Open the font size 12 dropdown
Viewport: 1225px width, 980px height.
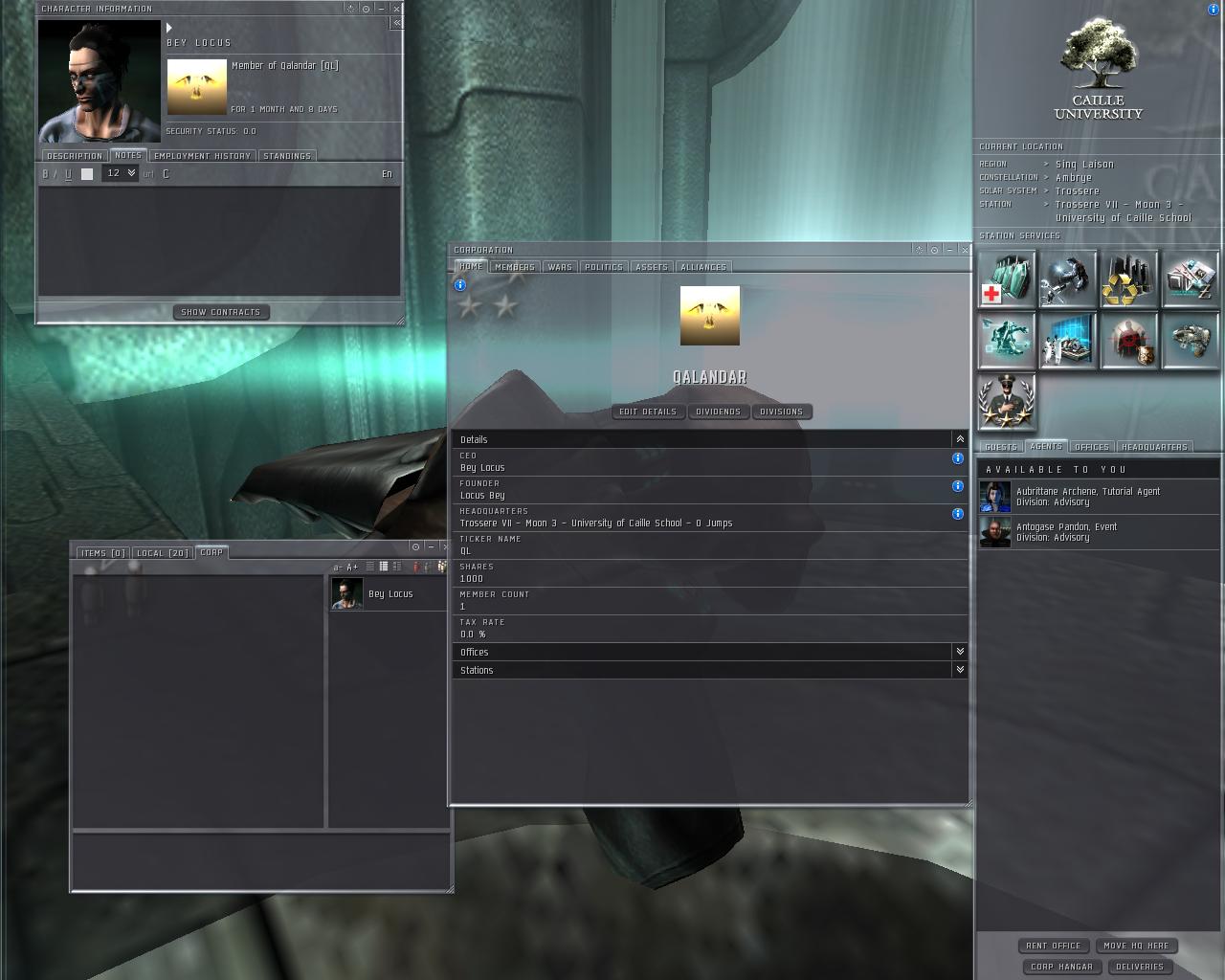coord(121,173)
